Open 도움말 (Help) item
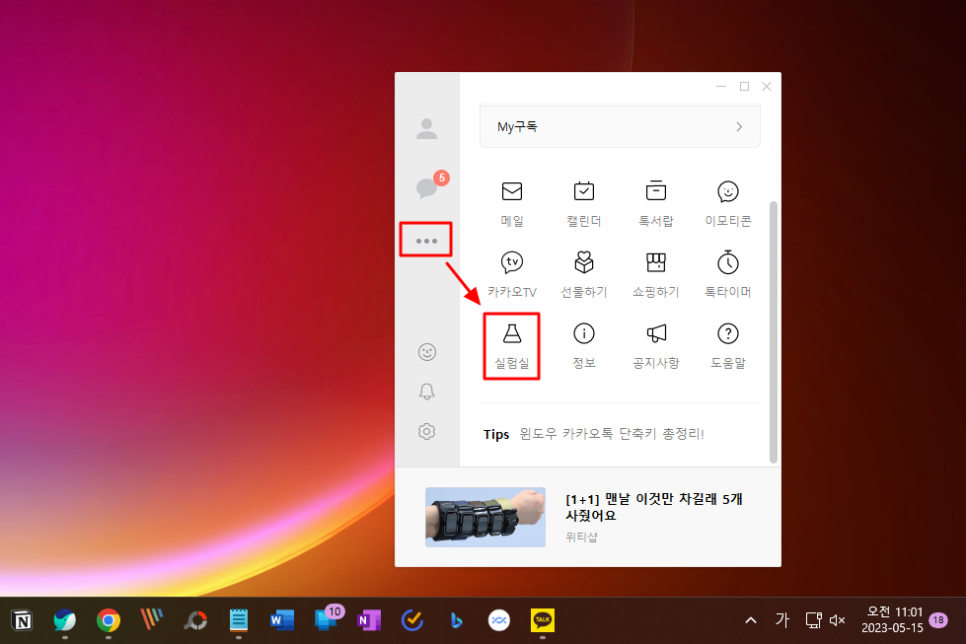The width and height of the screenshot is (966, 644). 728,346
